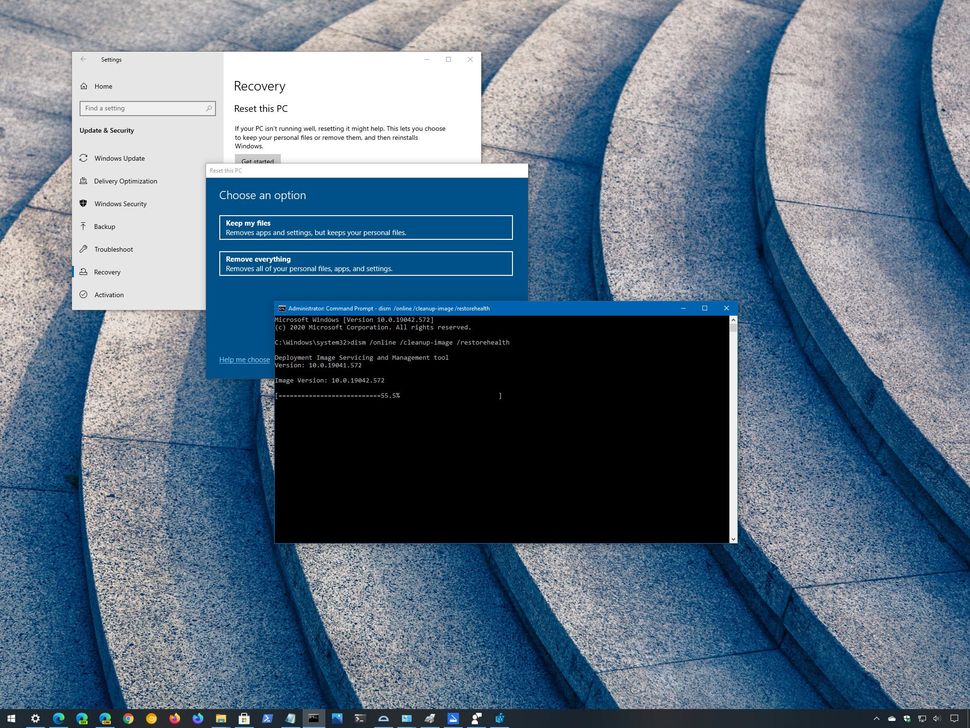The width and height of the screenshot is (970, 728).
Task: Choose Keep my files option
Action: coord(366,227)
